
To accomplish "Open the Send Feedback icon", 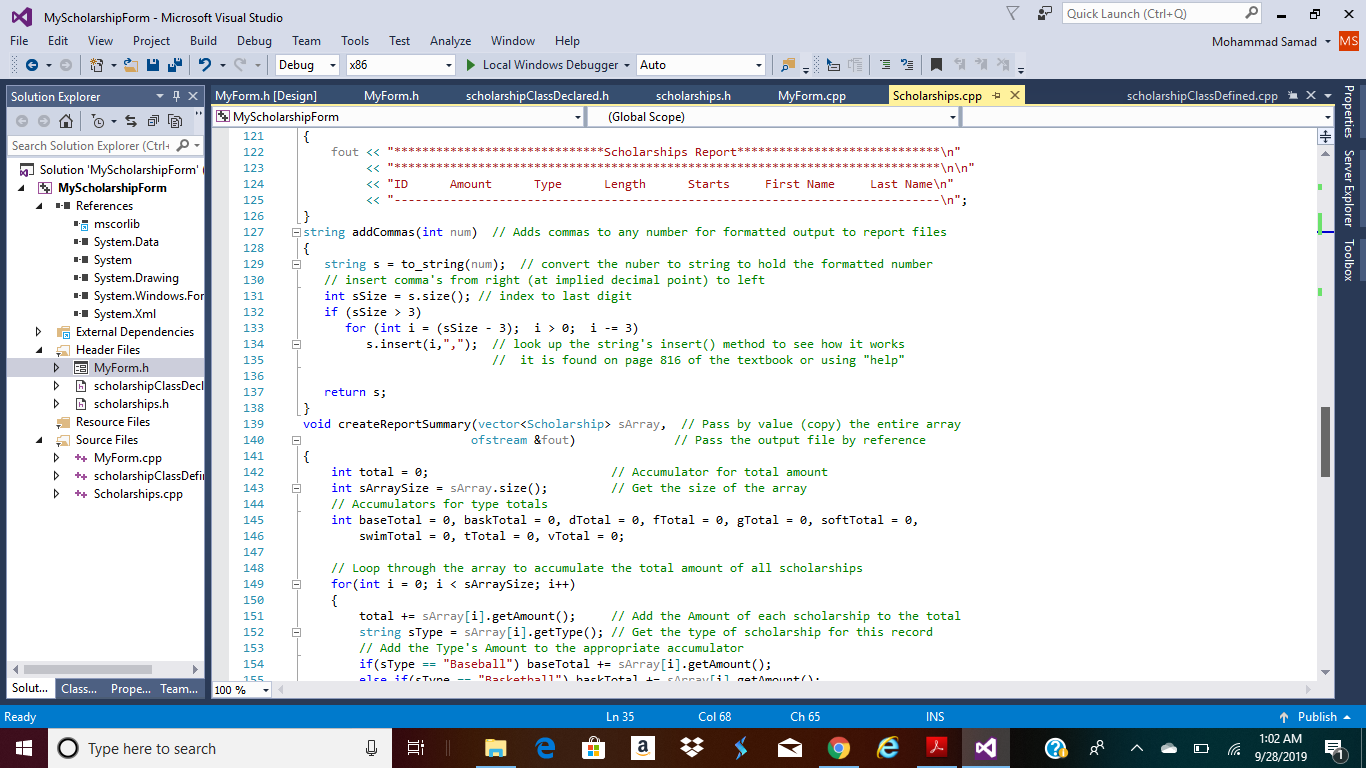I will pyautogui.click(x=1045, y=13).
